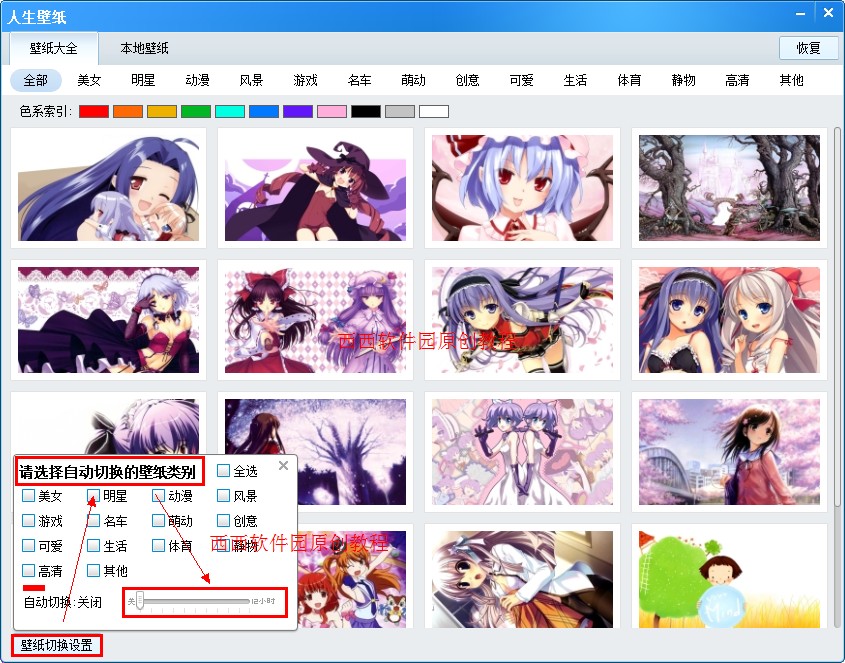Screen dimensions: 845x663
Task: Select the fantasy castle forest wallpaper
Action: pos(729,188)
